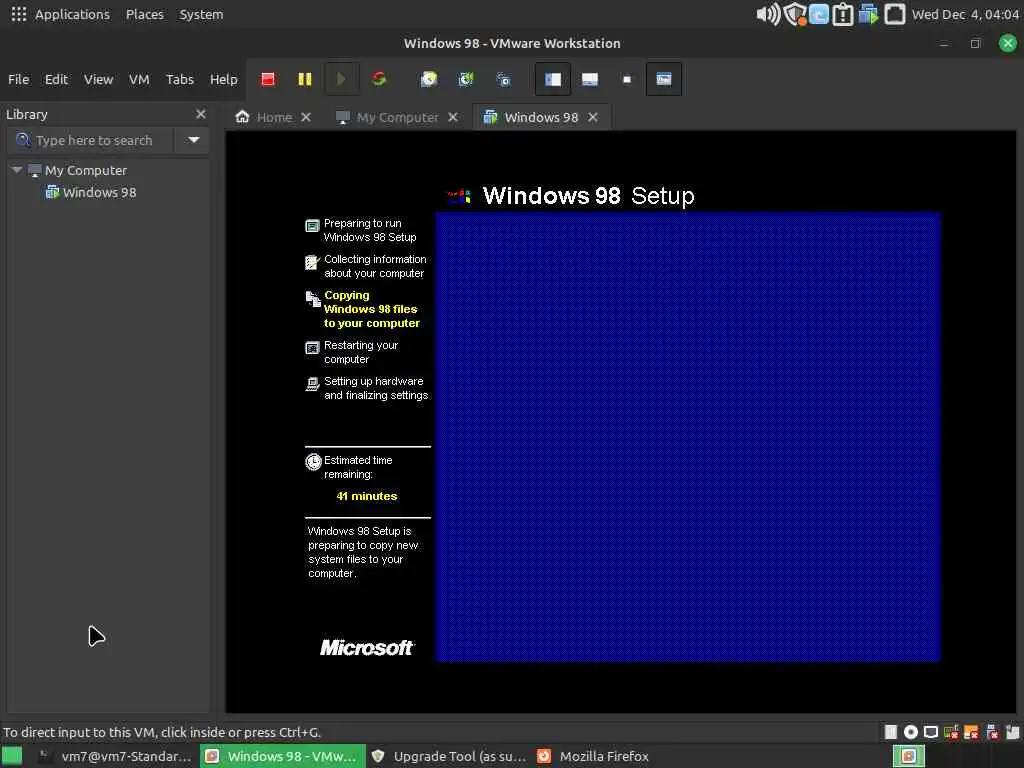
Task: Click the VMware tray icon
Action: pos(868,14)
